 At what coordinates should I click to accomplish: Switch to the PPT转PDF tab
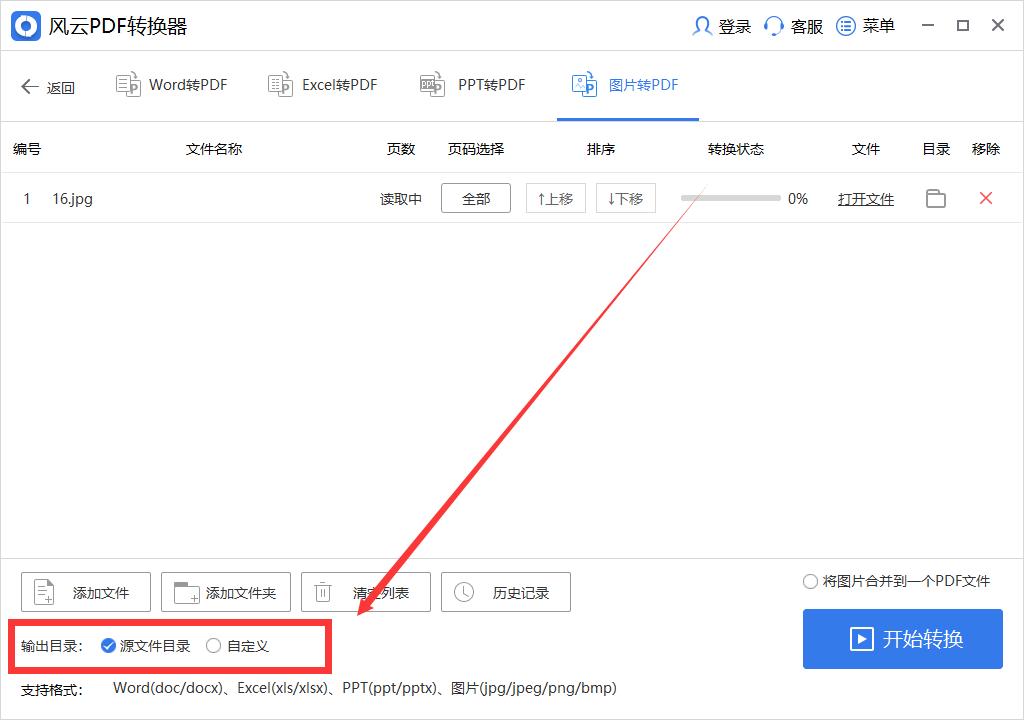[x=472, y=85]
